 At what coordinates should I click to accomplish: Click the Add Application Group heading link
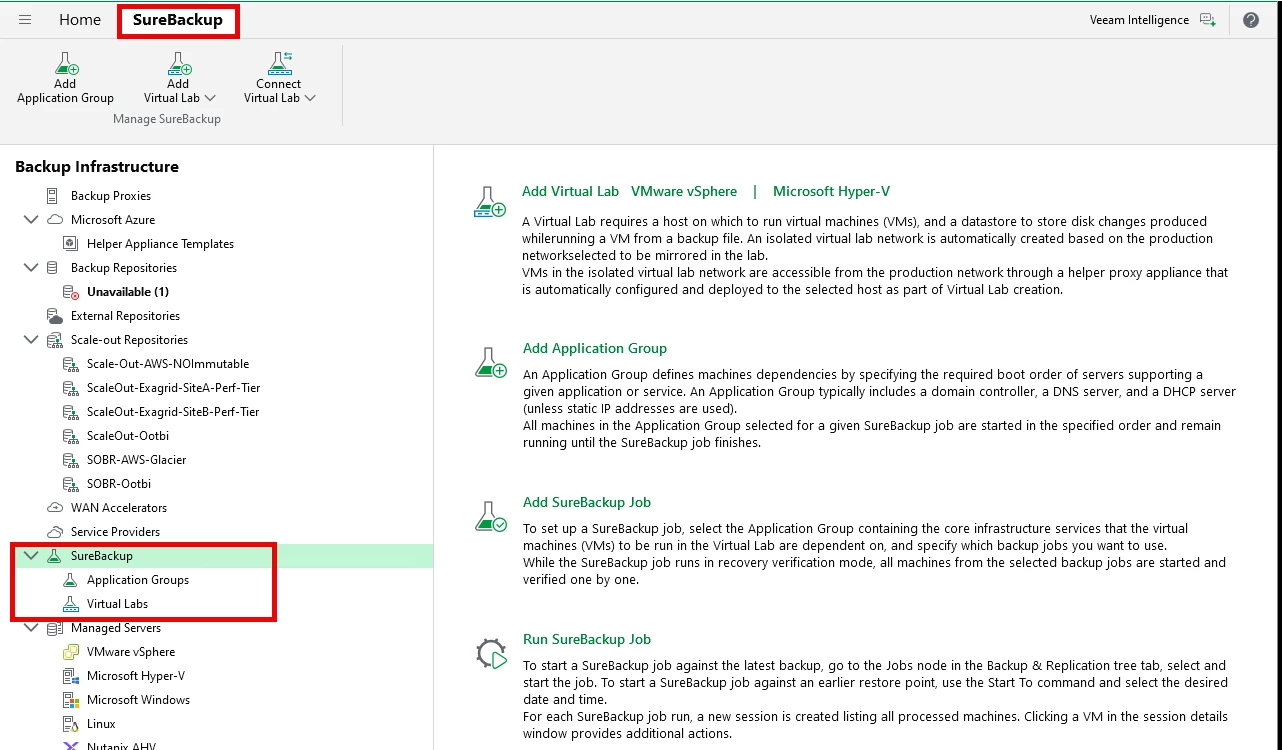point(595,348)
